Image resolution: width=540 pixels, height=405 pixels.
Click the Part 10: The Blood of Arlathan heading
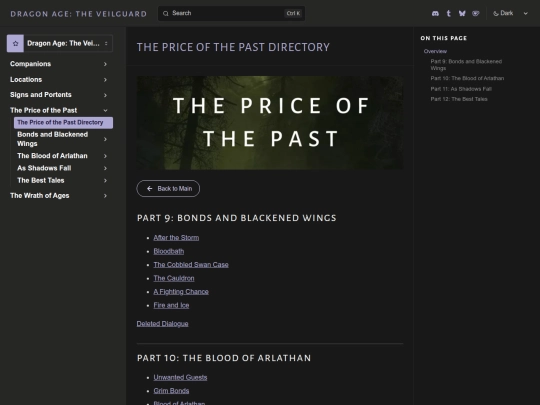[224, 358]
